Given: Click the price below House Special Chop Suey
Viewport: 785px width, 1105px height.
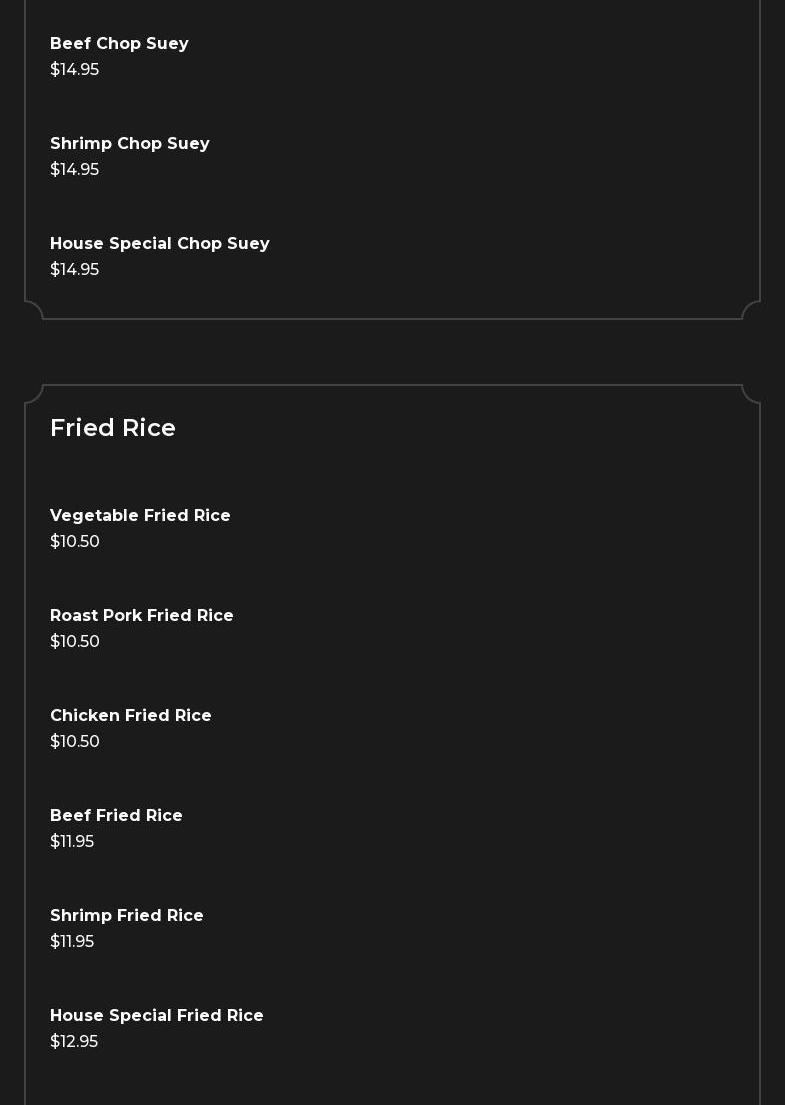Looking at the screenshot, I should [x=74, y=270].
